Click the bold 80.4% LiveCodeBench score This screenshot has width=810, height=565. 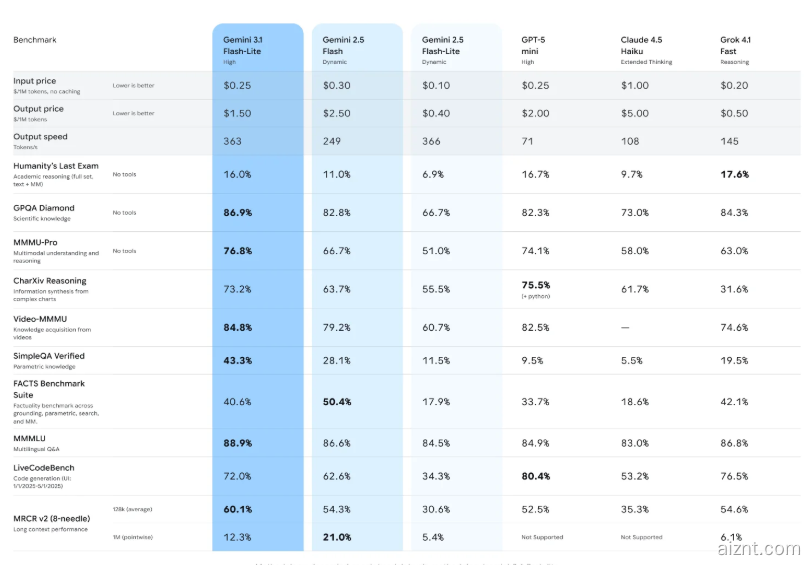(536, 476)
